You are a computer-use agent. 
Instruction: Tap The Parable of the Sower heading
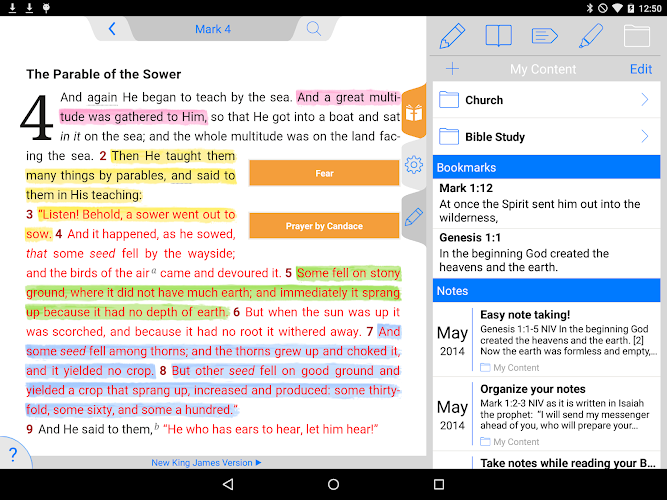(x=103, y=74)
